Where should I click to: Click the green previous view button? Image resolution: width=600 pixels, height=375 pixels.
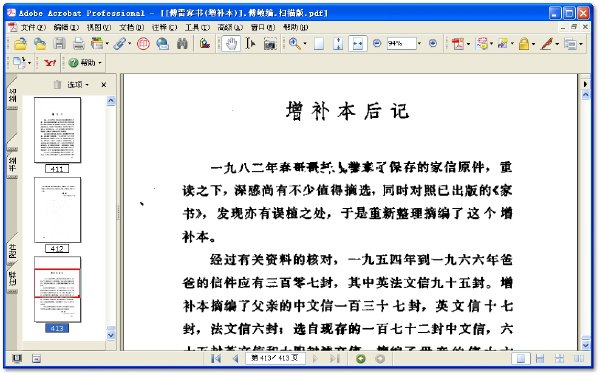(x=360, y=359)
